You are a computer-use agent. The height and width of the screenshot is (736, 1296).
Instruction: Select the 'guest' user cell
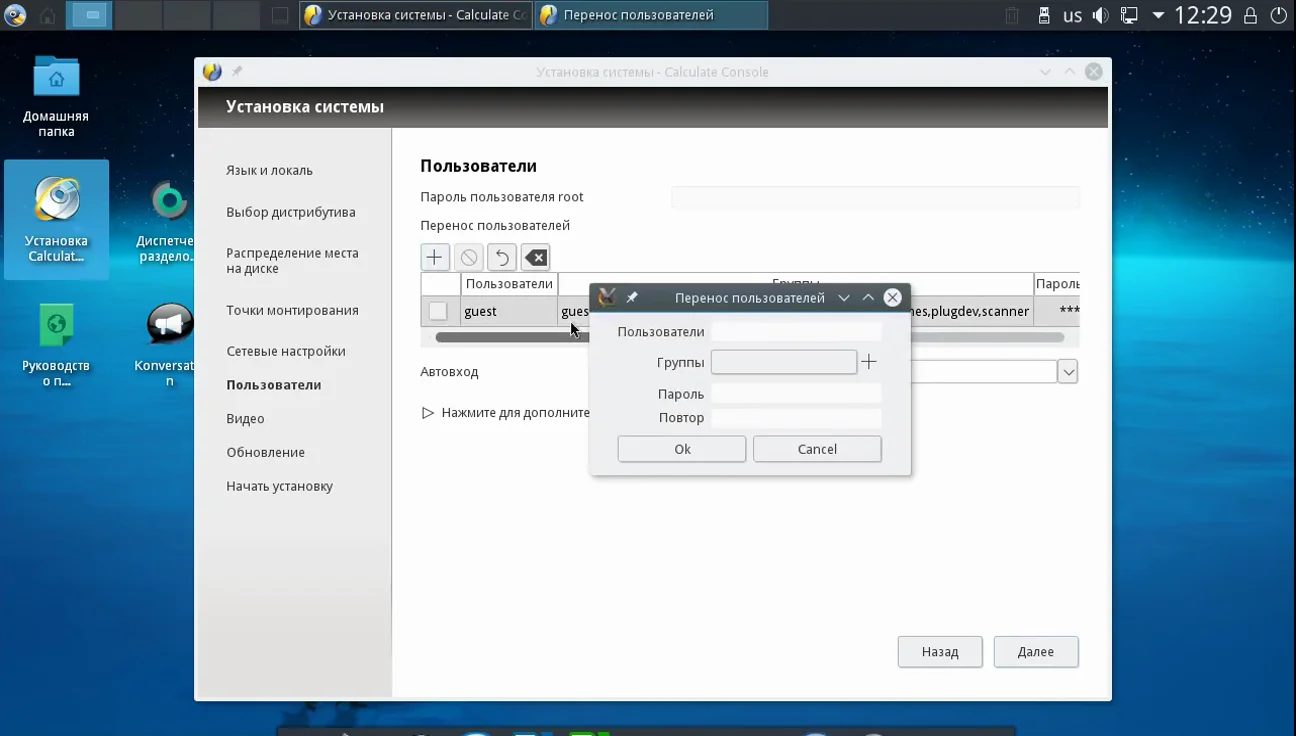click(509, 311)
